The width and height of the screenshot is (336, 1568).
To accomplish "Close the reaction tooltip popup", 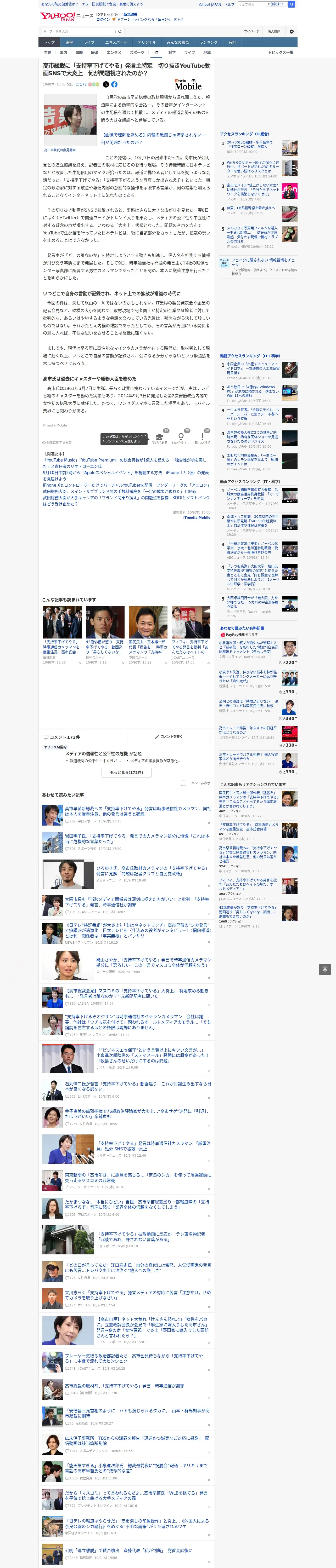I will click(146, 436).
